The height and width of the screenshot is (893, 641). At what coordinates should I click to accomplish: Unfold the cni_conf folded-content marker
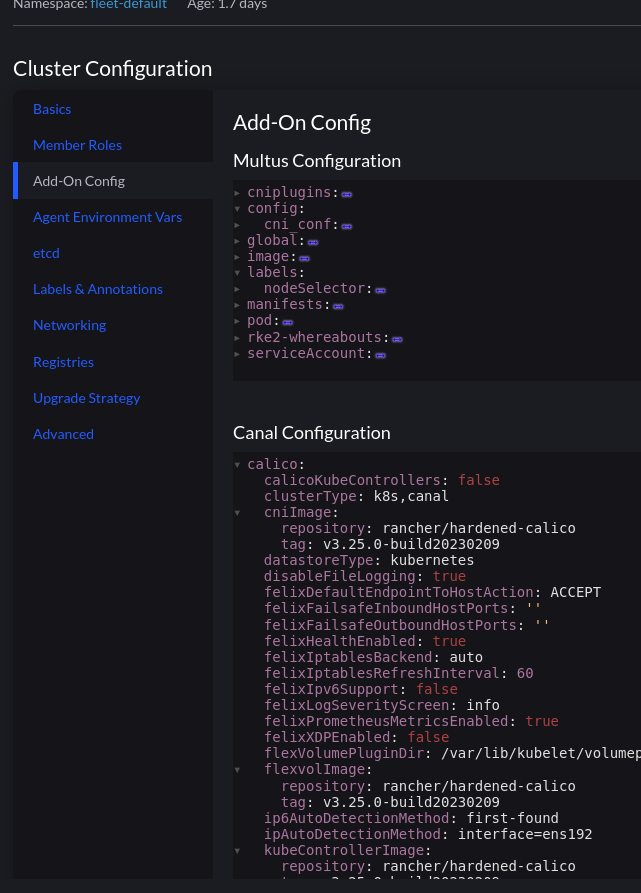click(347, 226)
